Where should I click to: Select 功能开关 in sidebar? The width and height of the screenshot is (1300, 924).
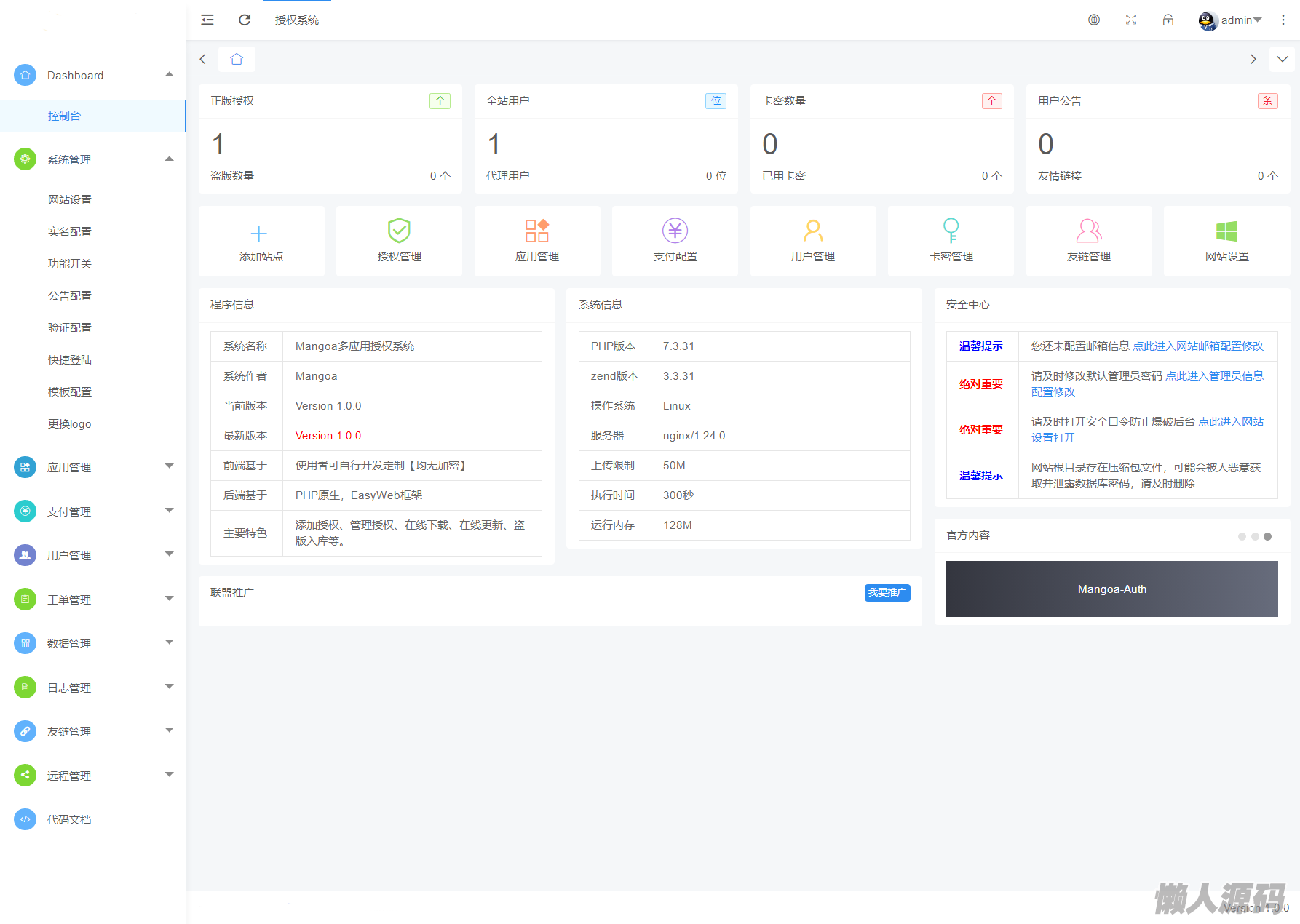70,263
